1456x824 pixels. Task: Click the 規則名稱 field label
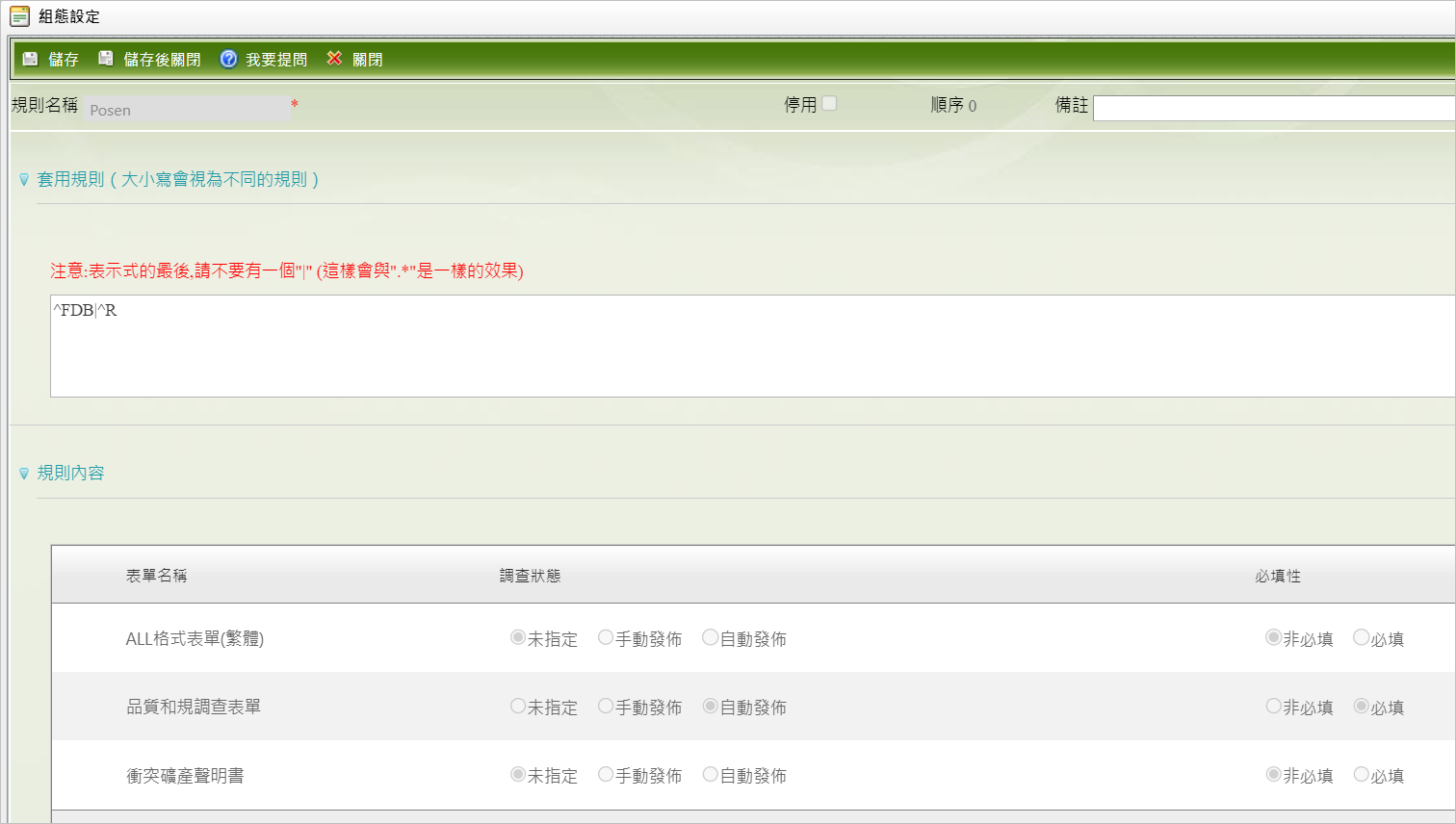(44, 105)
